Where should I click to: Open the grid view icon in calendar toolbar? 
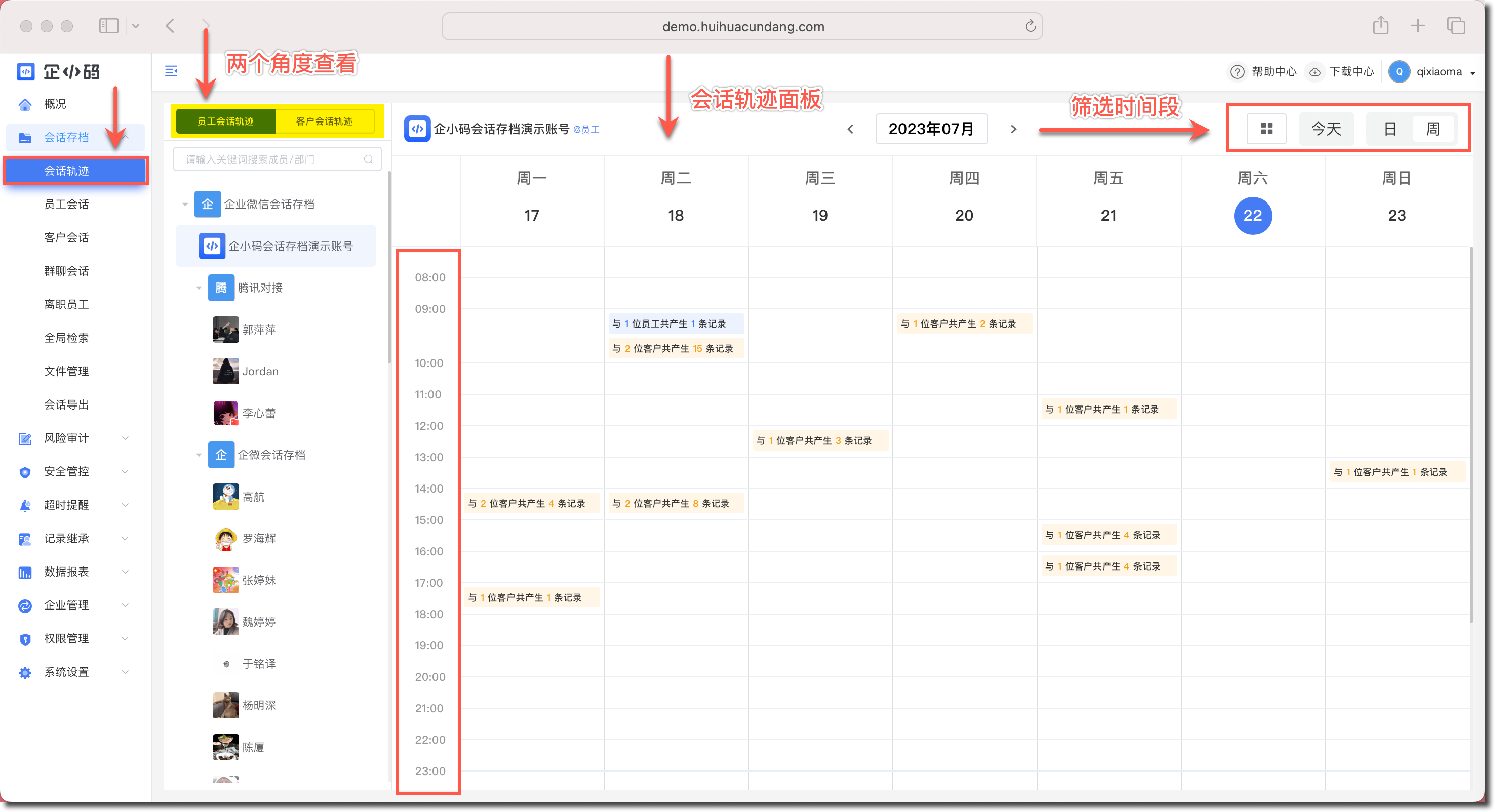pyautogui.click(x=1266, y=129)
